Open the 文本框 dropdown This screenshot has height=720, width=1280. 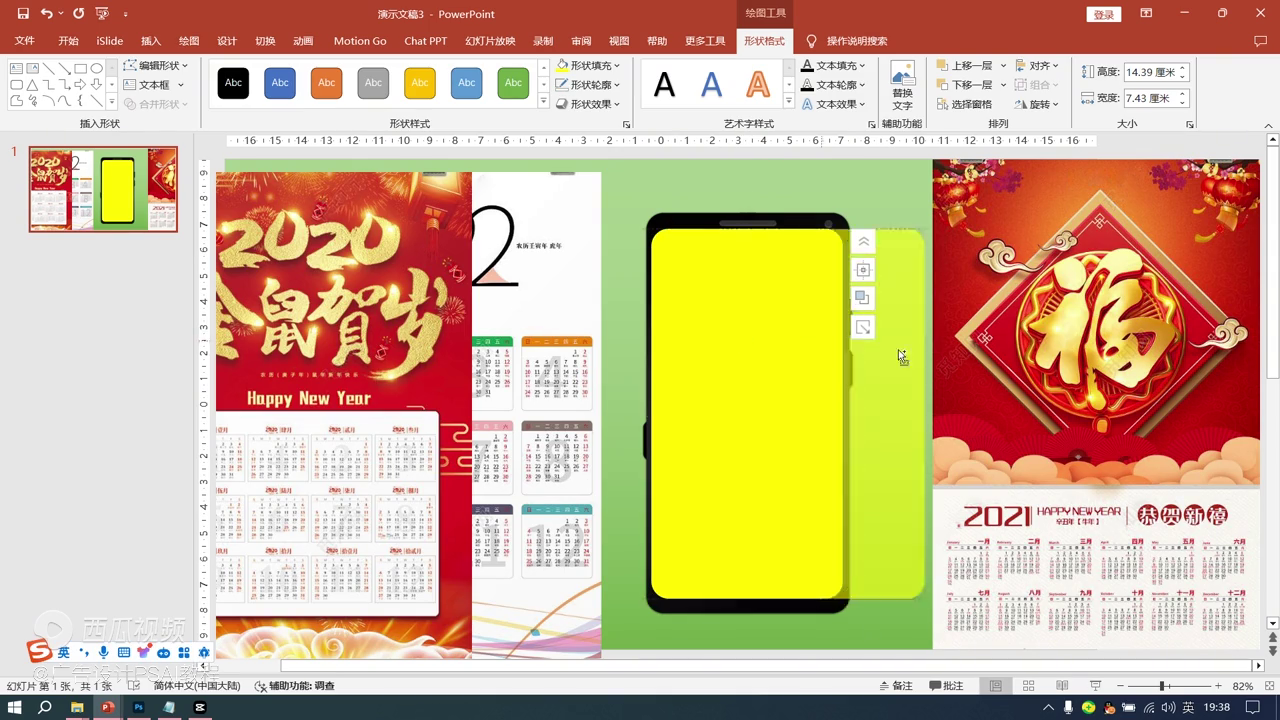152,85
